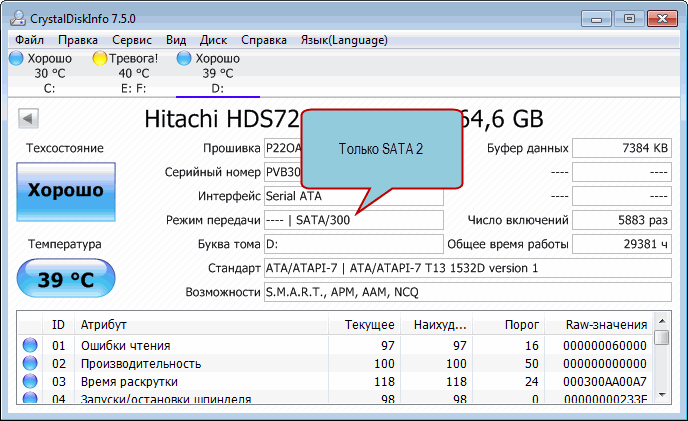Image resolution: width=688 pixels, height=421 pixels.
Task: Click the status orb for Запуски/остановки шпинделя row
Action: 30,398
